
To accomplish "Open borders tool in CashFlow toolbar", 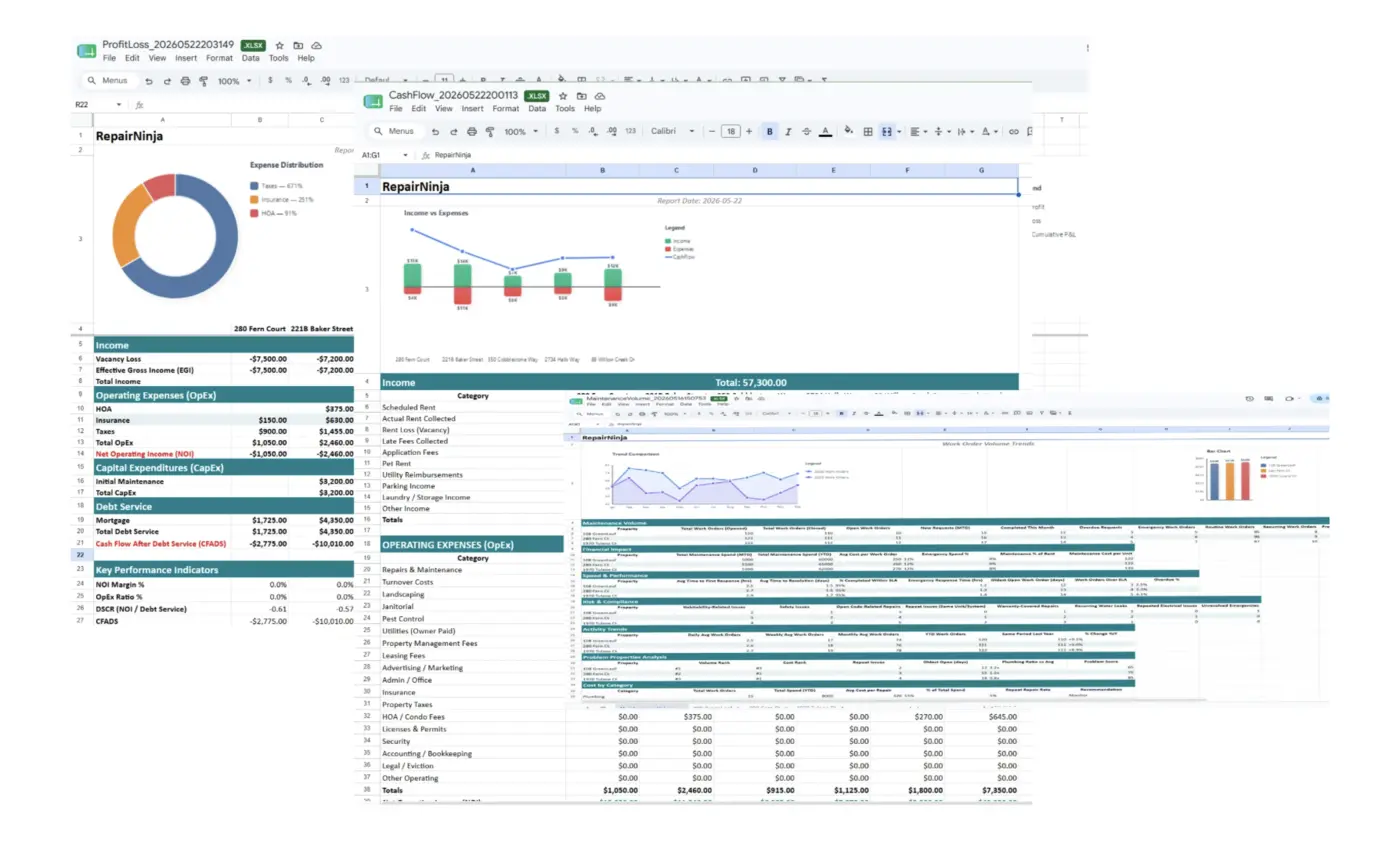I will 868,131.
